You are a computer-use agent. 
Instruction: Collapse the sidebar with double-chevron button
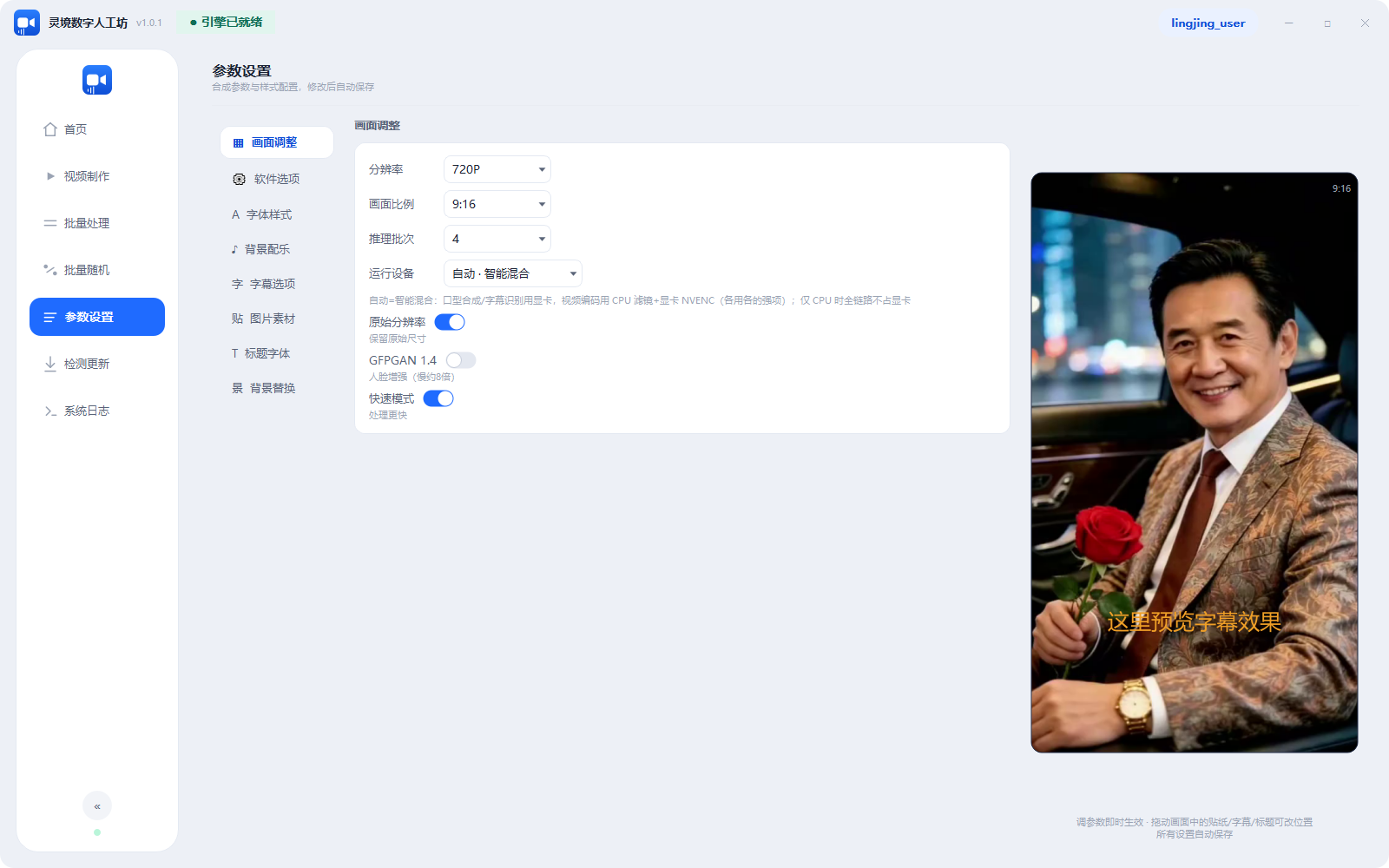pyautogui.click(x=97, y=806)
